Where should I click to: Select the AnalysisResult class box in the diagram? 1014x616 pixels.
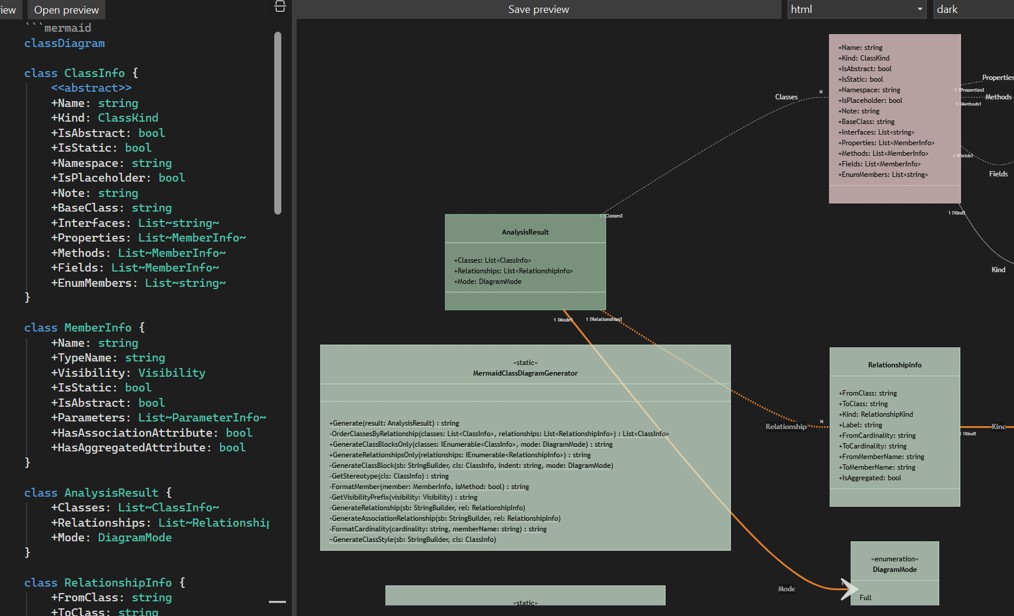(524, 260)
